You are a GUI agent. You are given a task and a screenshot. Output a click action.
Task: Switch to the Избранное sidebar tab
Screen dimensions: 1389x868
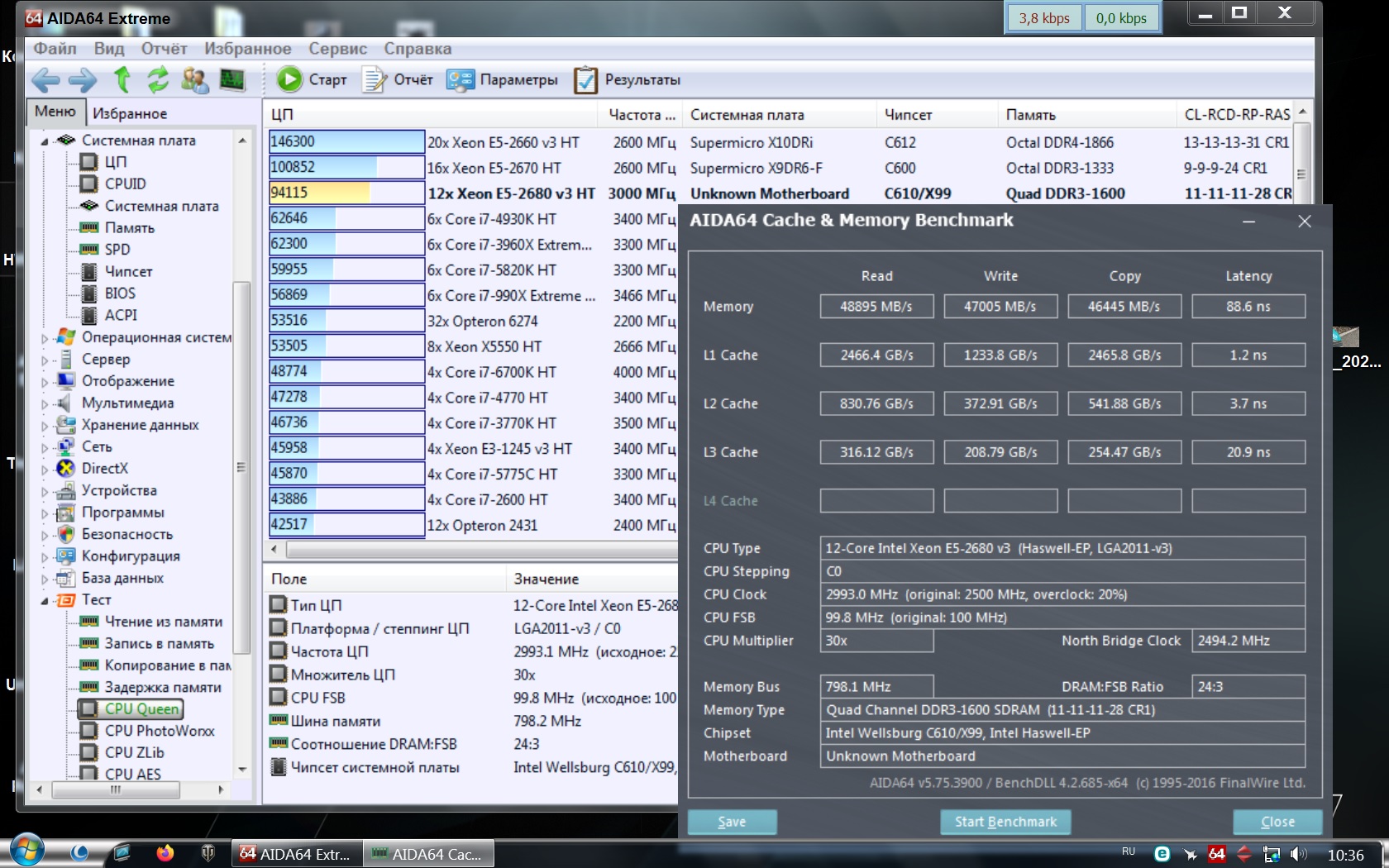[130, 113]
